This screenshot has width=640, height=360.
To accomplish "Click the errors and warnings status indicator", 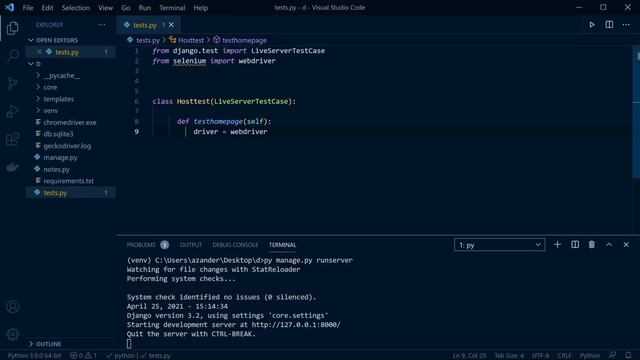I will coord(83,356).
